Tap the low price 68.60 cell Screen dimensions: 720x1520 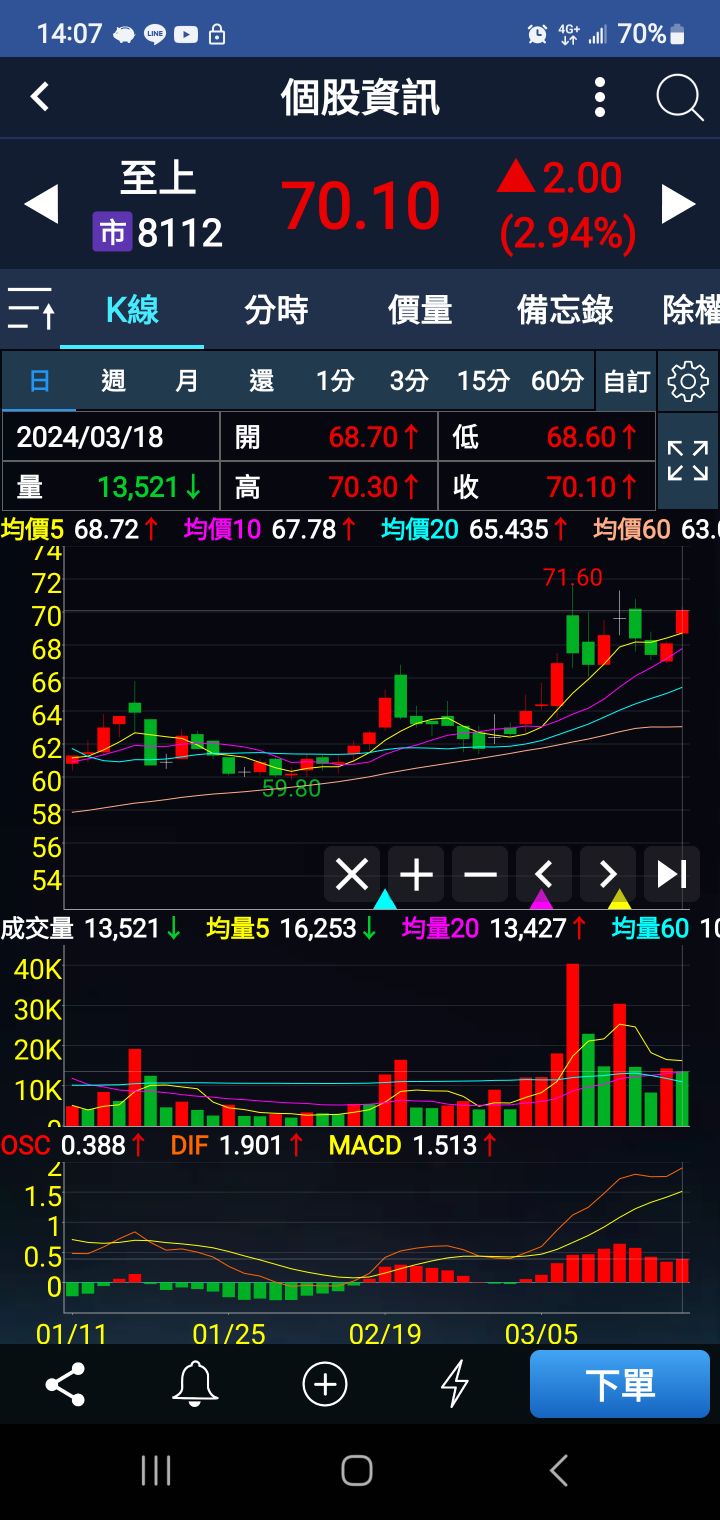[x=547, y=437]
